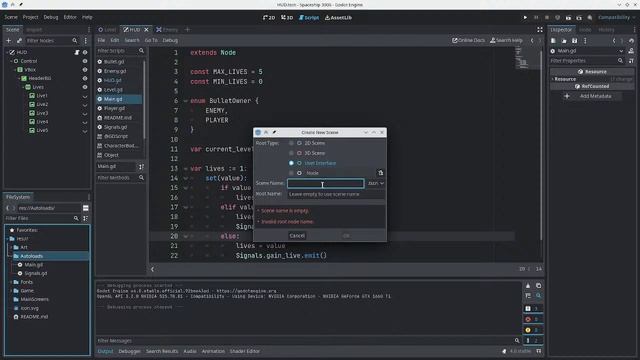This screenshot has height=360, width=640.
Task: Open Online Docs
Action: tap(468, 40)
